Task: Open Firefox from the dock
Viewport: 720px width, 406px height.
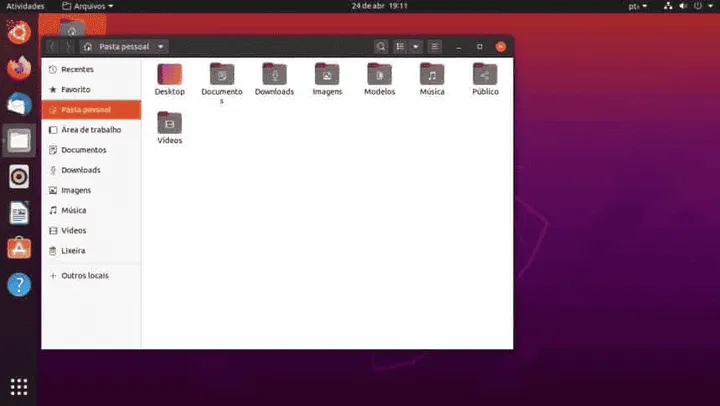Action: pos(19,68)
